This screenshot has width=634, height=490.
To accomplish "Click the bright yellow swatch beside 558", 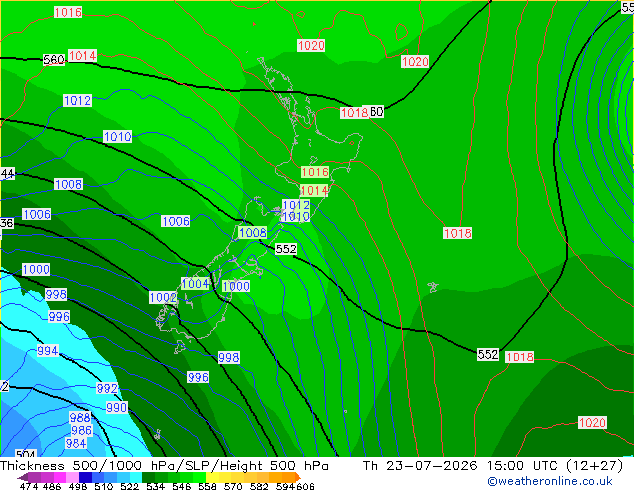I will pyautogui.click(x=212, y=477).
